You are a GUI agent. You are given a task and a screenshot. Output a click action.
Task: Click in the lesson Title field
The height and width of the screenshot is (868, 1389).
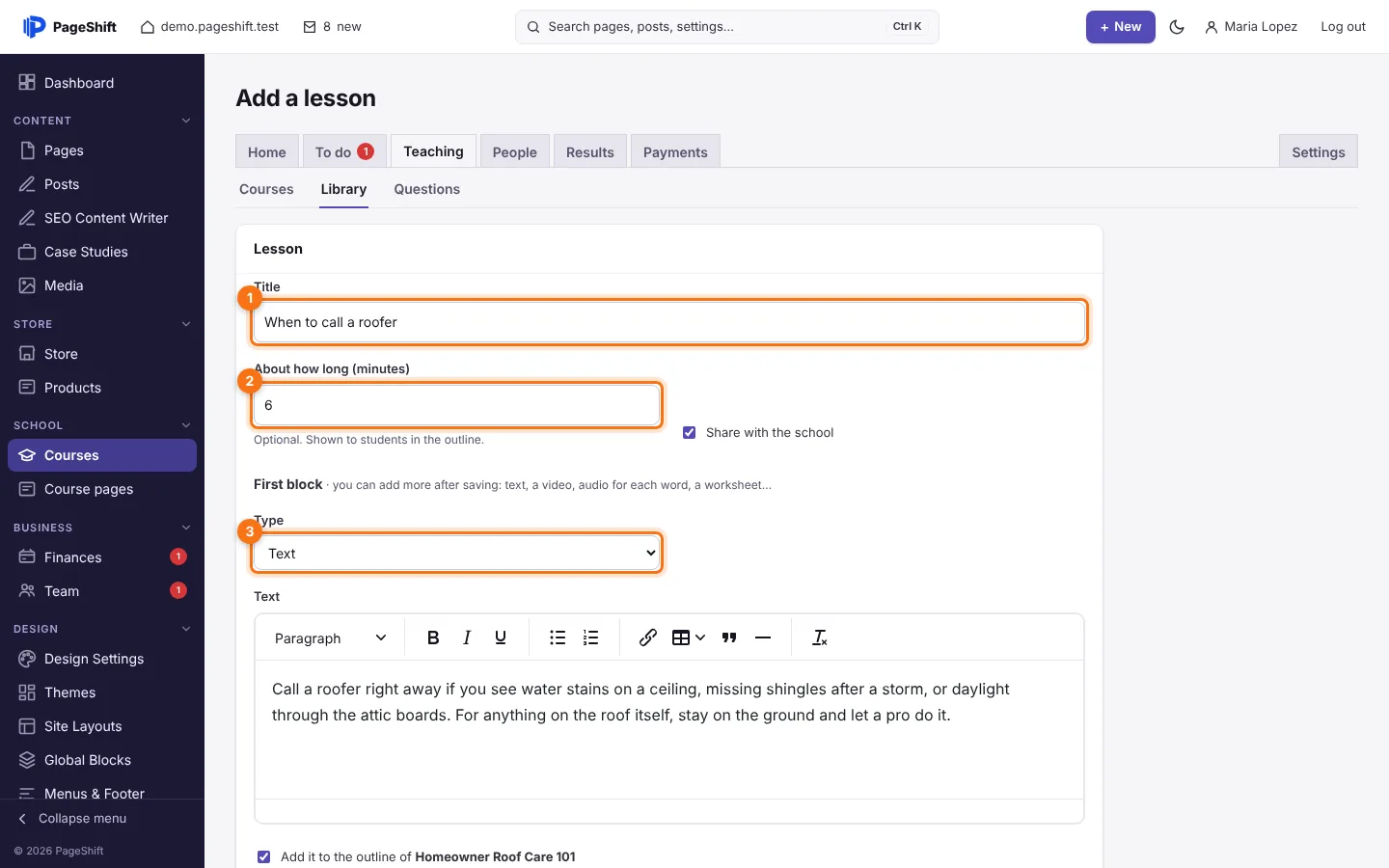(669, 322)
